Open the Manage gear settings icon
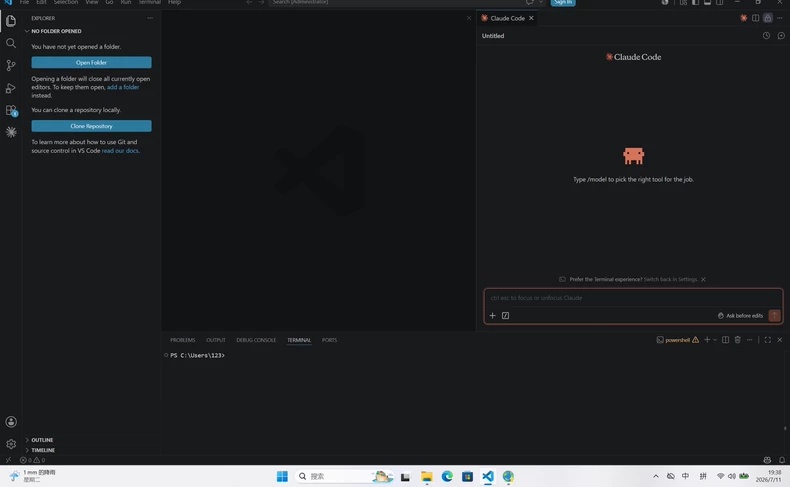Image resolution: width=790 pixels, height=487 pixels. [x=11, y=444]
